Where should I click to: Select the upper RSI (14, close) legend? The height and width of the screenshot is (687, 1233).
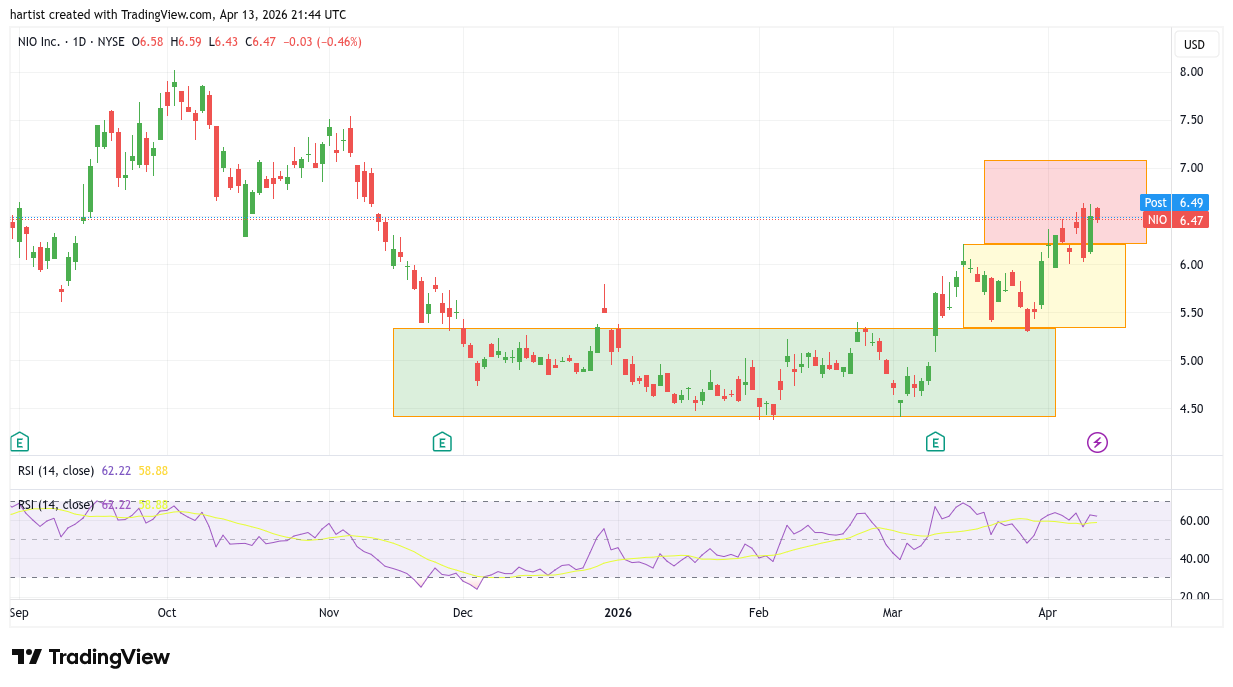point(56,471)
